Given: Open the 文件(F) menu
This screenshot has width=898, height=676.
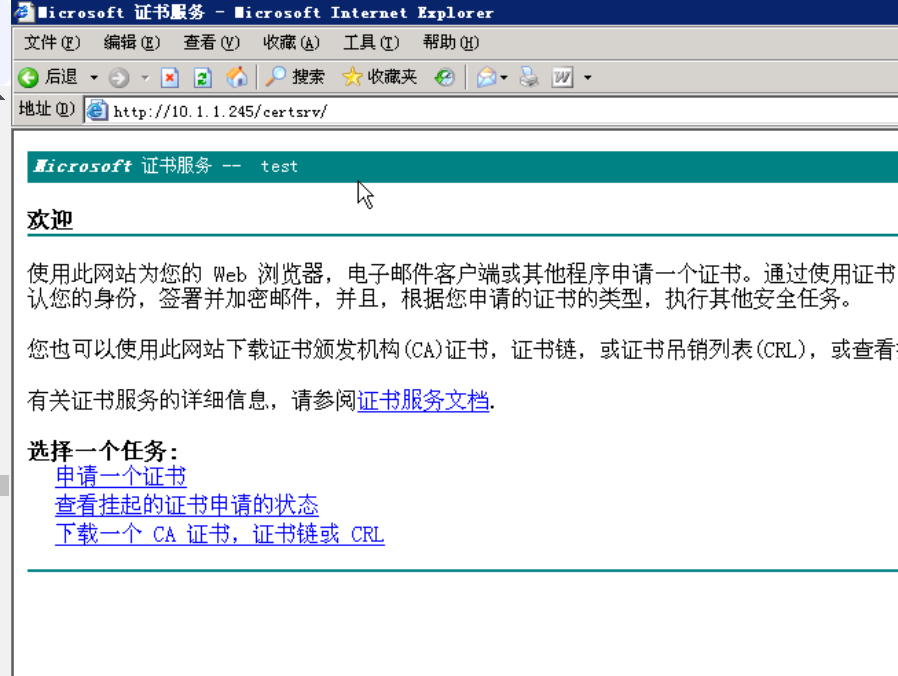Looking at the screenshot, I should click(x=52, y=42).
